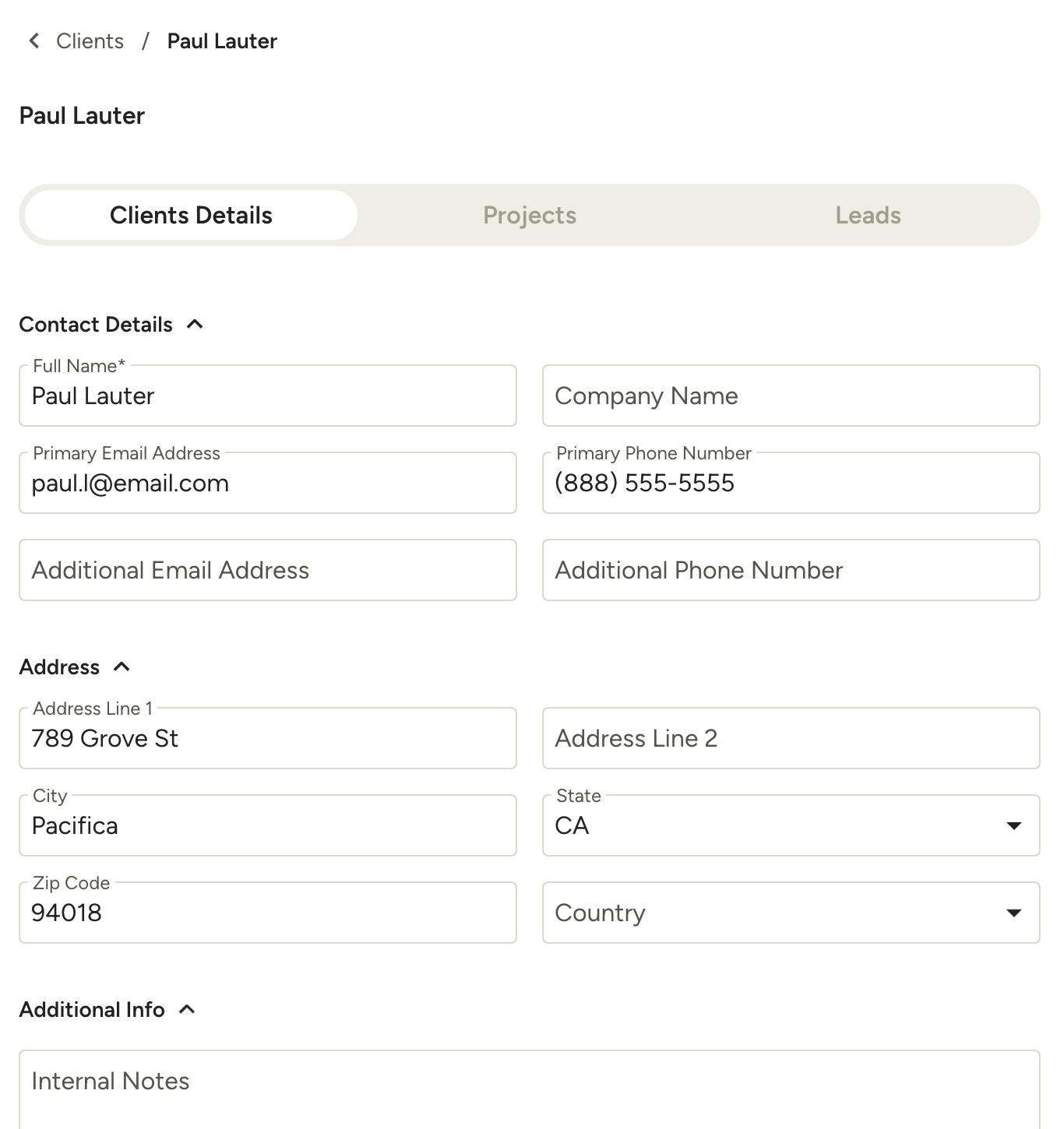Focus the Additional Phone Number field

pyautogui.click(x=791, y=571)
